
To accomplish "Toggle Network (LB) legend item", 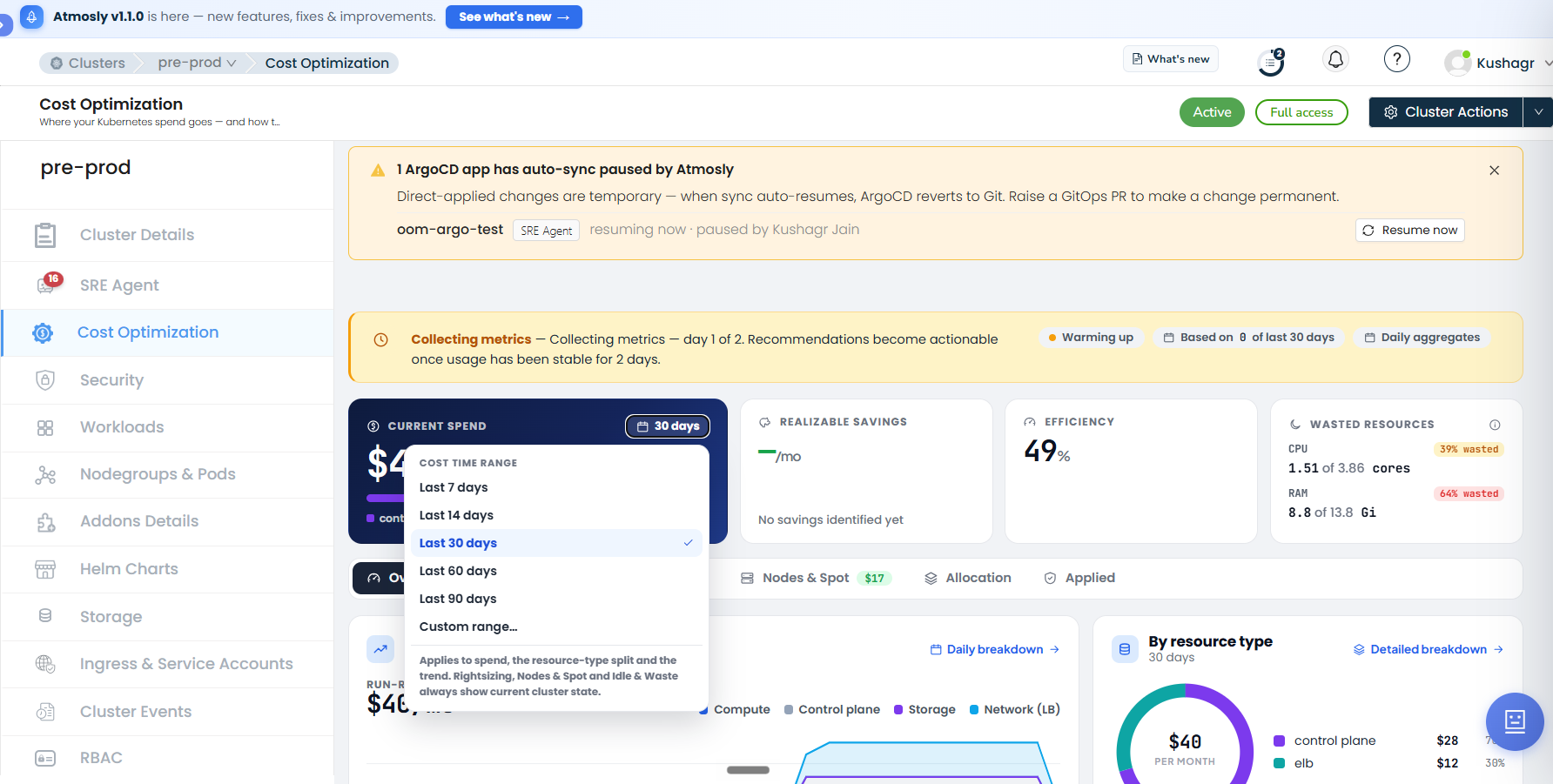I will click(x=1015, y=709).
